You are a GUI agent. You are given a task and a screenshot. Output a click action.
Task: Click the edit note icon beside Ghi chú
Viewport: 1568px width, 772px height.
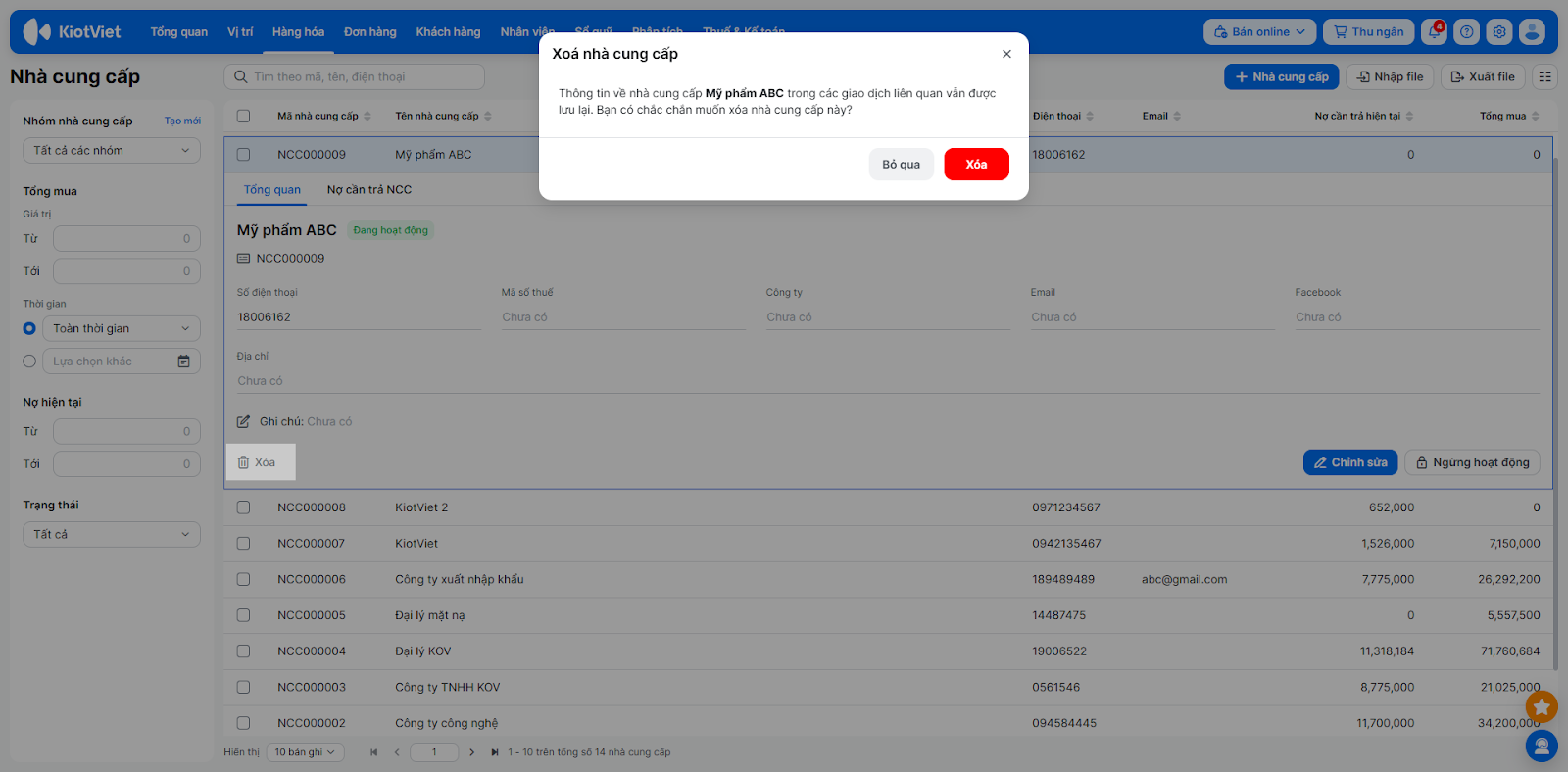[243, 422]
